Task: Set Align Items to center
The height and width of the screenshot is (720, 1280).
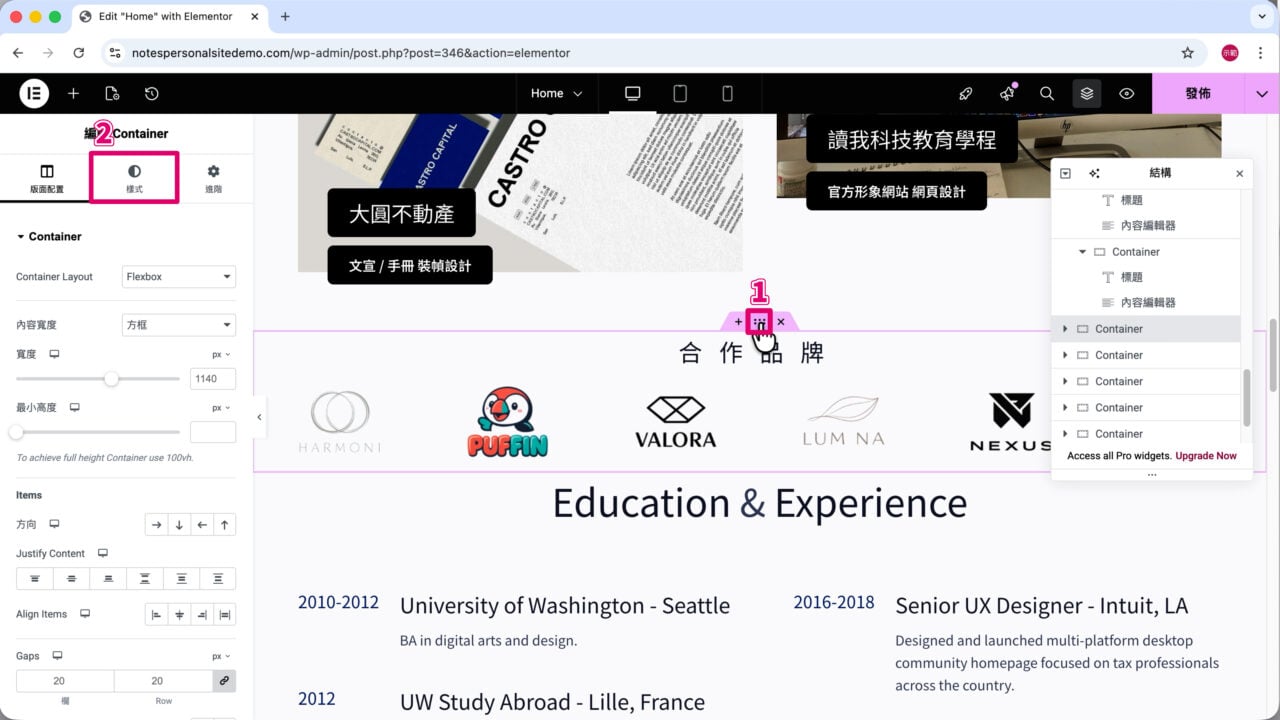Action: pos(179,615)
